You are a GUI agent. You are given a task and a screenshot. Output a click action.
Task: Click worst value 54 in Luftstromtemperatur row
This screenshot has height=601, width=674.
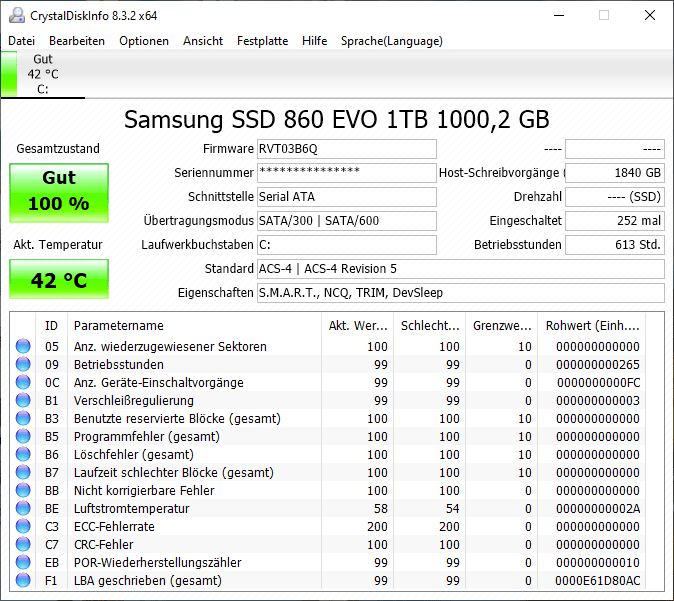click(452, 509)
